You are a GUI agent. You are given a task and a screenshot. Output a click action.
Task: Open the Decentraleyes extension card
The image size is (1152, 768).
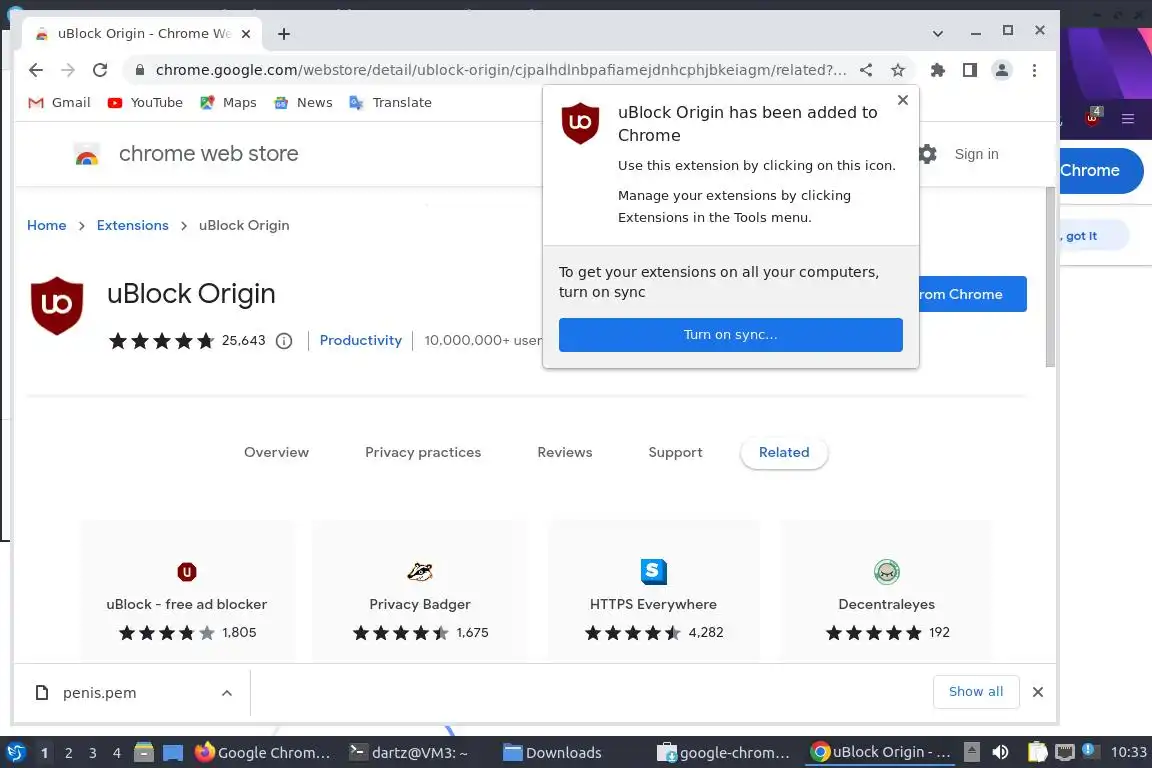[x=886, y=592]
